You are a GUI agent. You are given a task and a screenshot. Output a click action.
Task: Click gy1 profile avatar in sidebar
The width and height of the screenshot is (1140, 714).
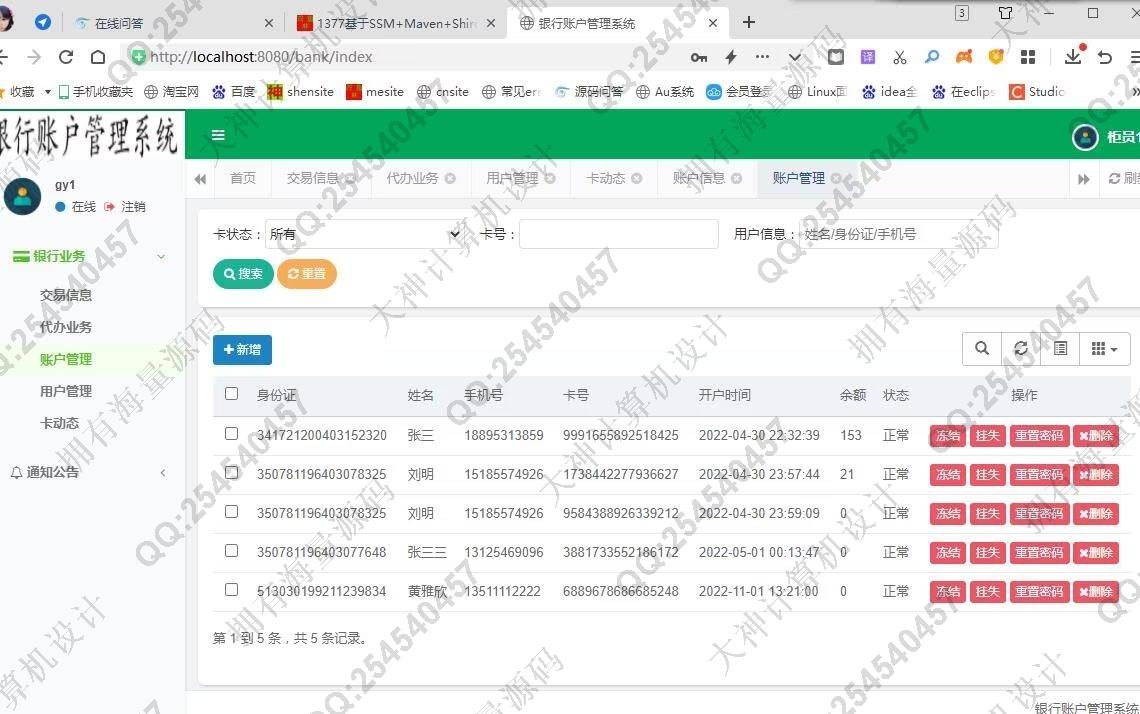pos(23,196)
